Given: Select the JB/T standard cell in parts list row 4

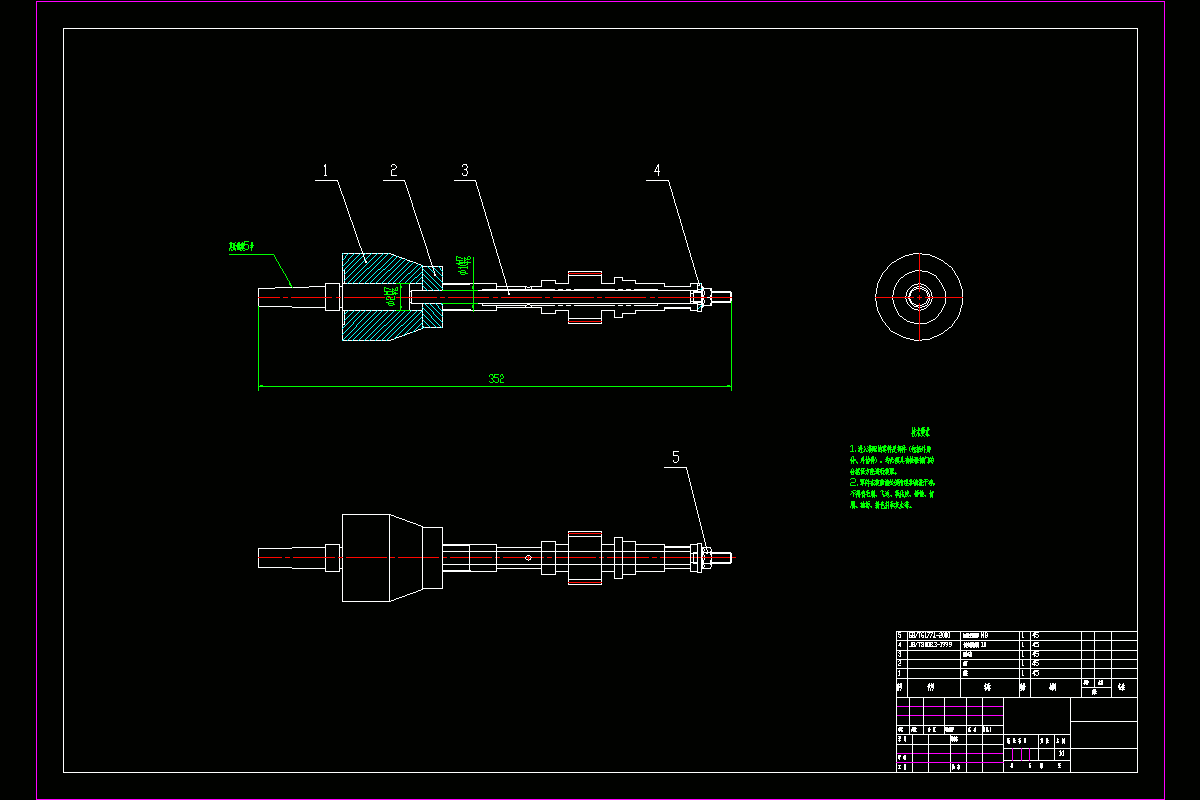Looking at the screenshot, I should tap(932, 645).
